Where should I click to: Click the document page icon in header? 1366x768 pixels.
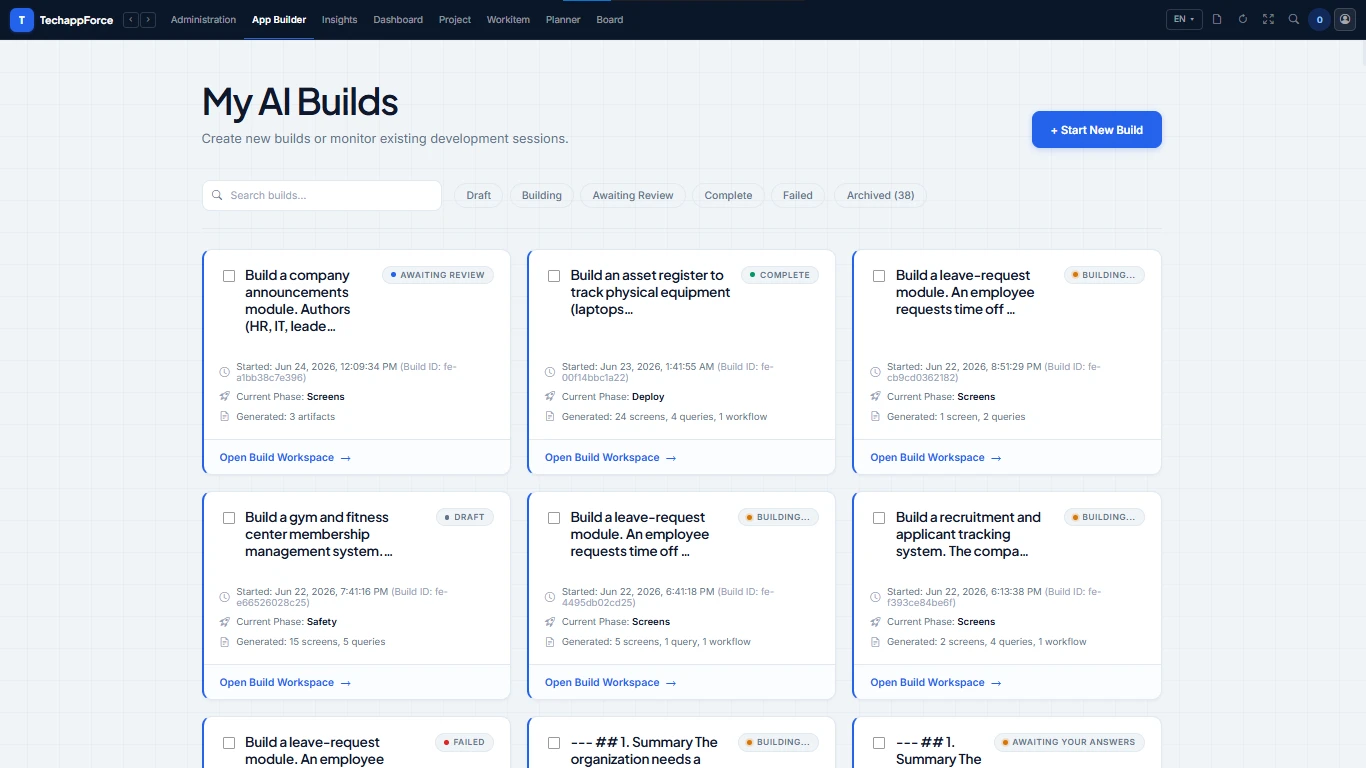pos(1217,19)
